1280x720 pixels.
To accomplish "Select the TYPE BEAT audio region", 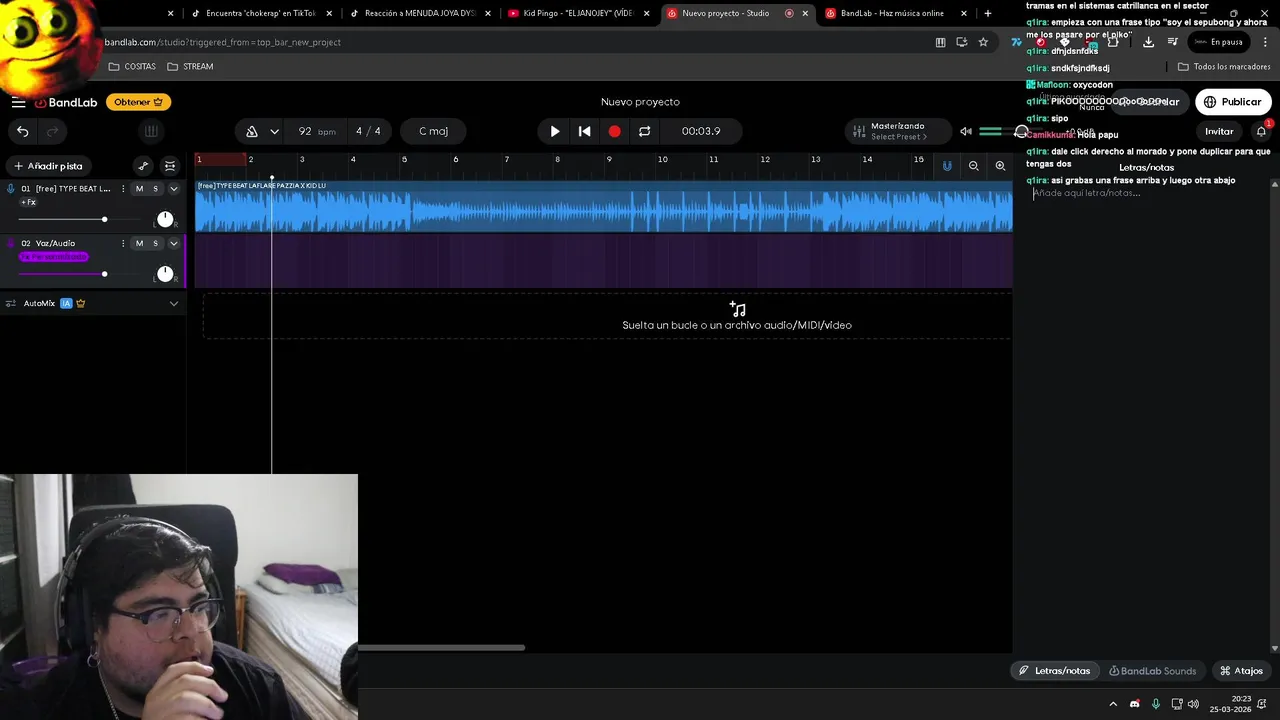I will pos(604,207).
